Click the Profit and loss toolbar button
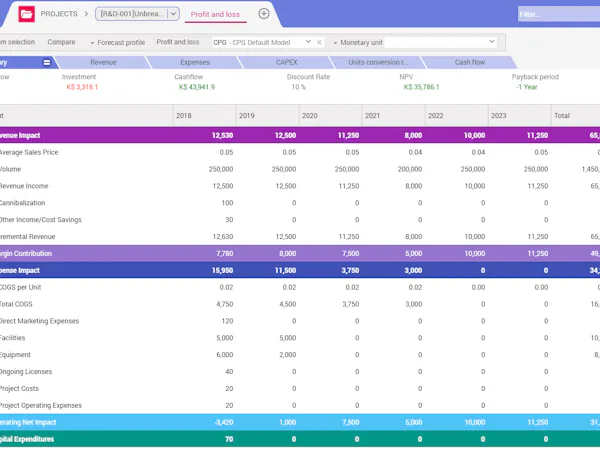This screenshot has width=600, height=450. coord(178,42)
